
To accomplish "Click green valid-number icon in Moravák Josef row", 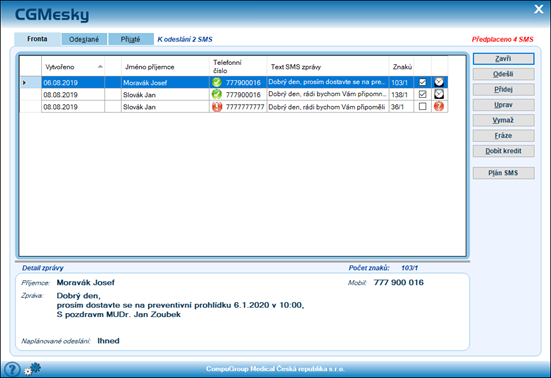I will pyautogui.click(x=217, y=83).
